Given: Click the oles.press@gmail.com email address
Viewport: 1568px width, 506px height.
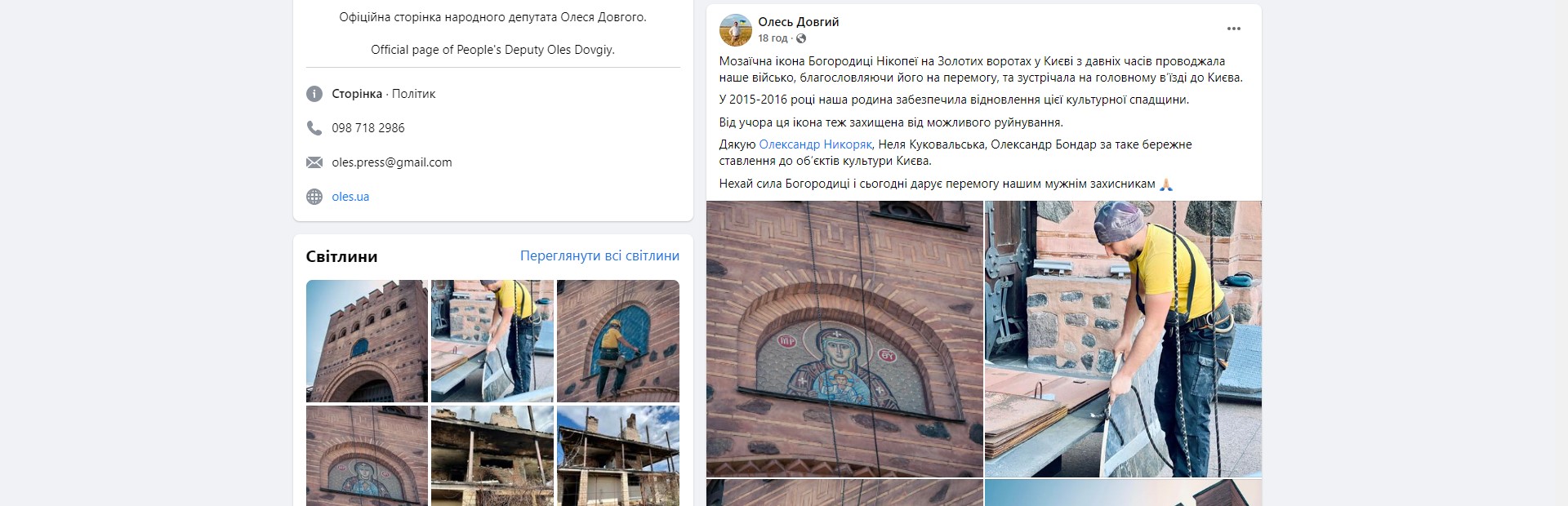Looking at the screenshot, I should (392, 162).
